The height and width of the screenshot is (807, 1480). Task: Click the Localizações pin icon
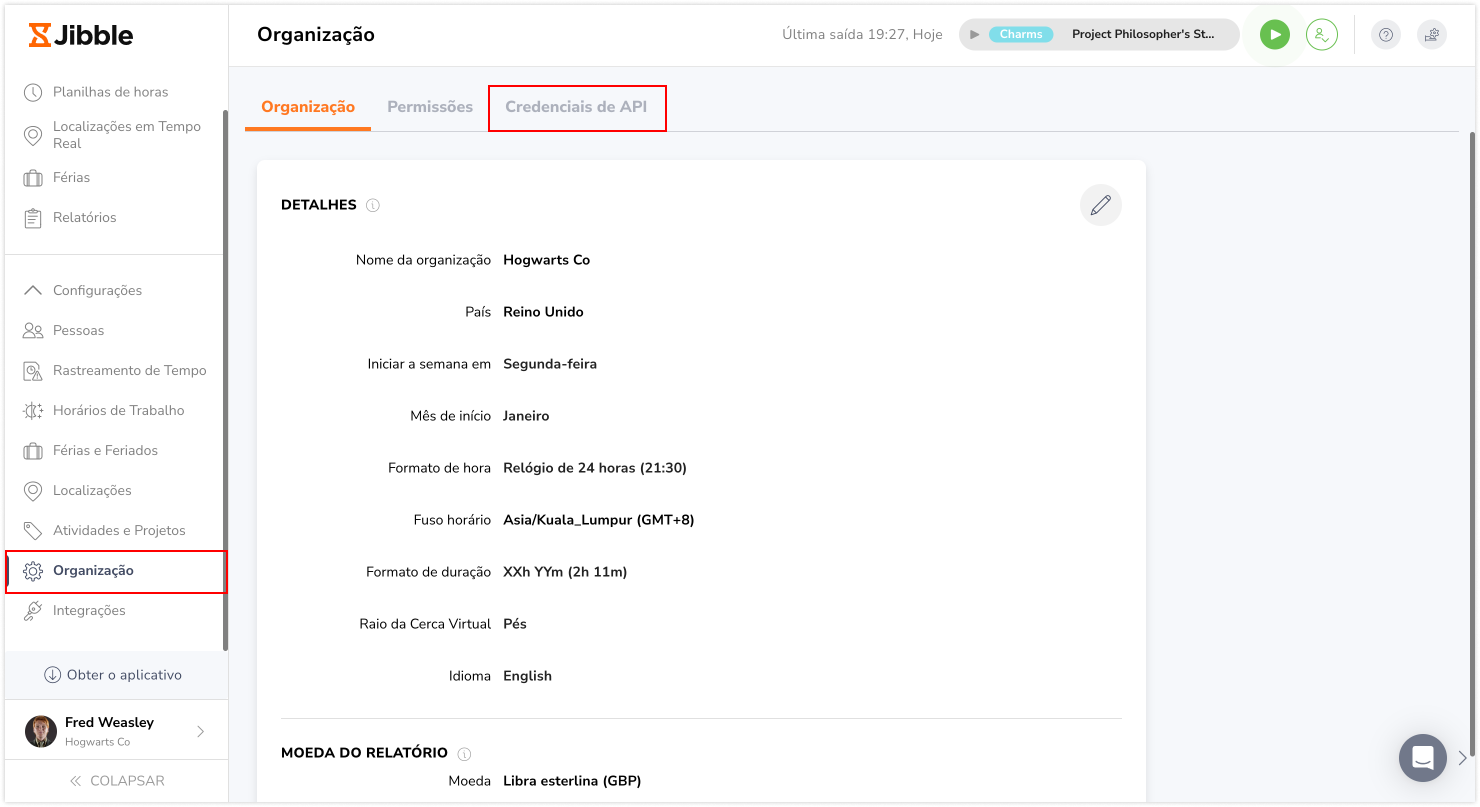pos(33,491)
